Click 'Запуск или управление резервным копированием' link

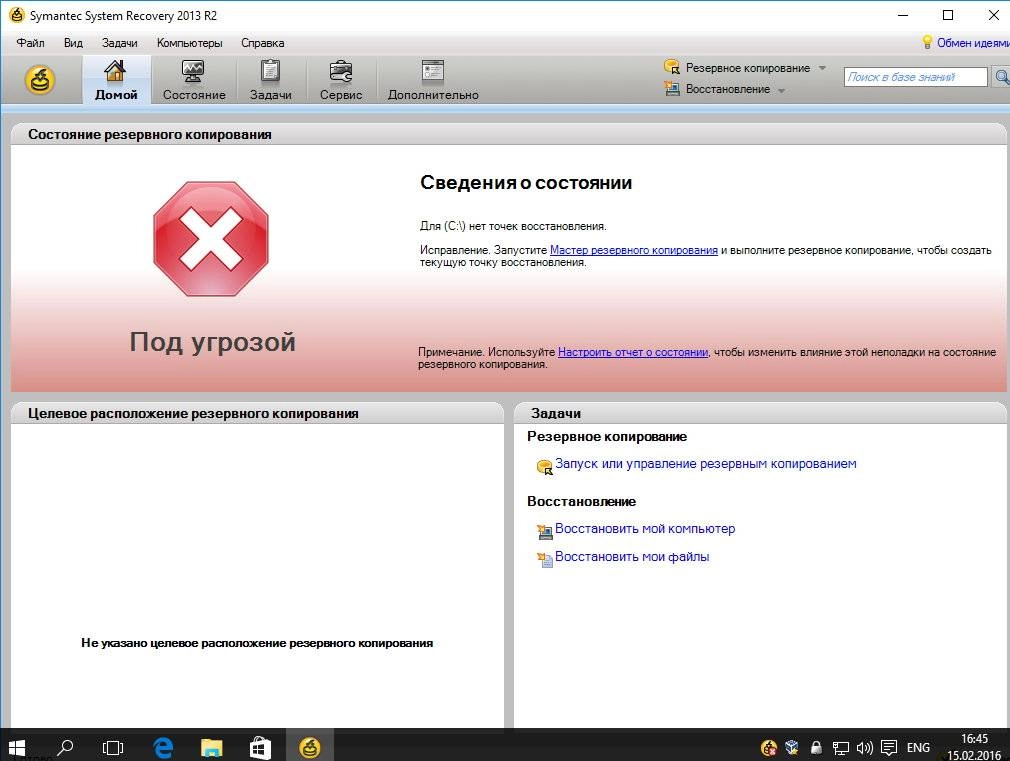tap(705, 463)
